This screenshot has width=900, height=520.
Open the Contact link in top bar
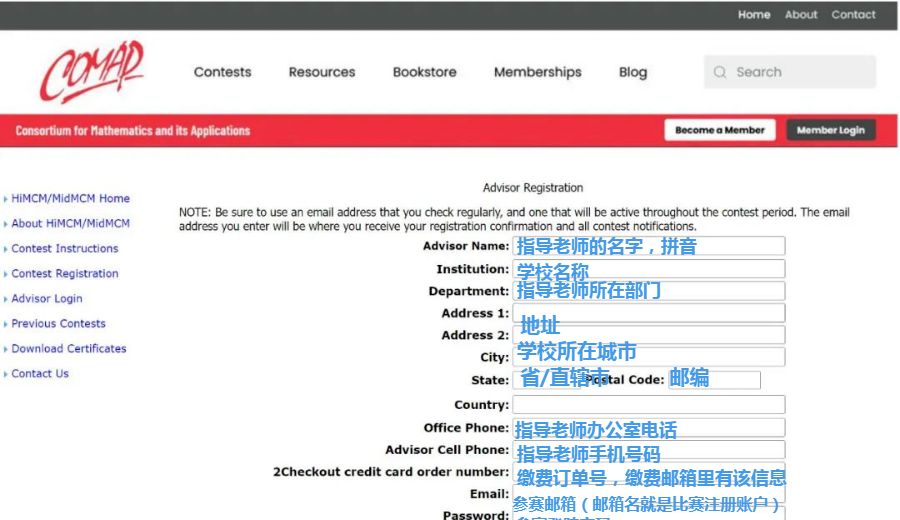click(854, 15)
